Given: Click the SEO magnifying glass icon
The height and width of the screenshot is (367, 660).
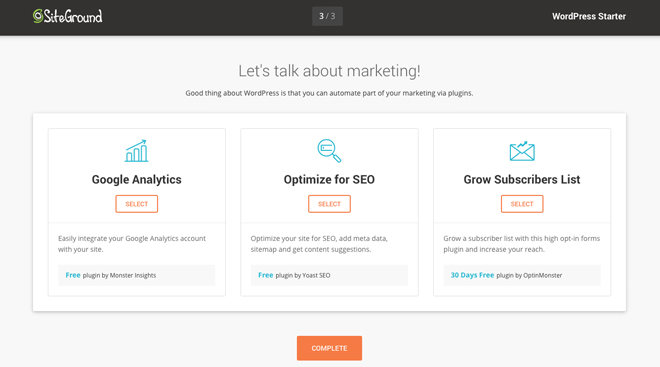Looking at the screenshot, I should coord(329,151).
